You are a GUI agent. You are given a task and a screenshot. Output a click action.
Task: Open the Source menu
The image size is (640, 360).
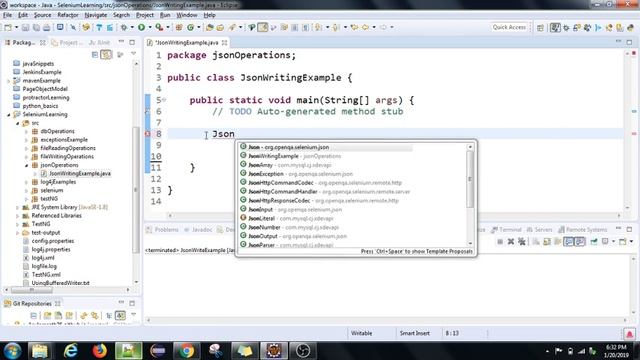[x=42, y=15]
